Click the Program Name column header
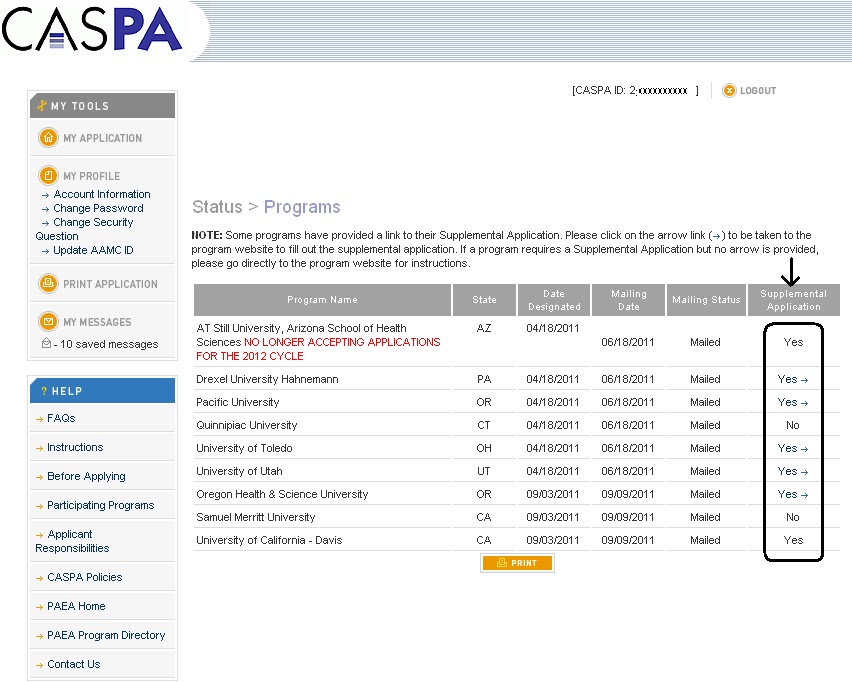852x682 pixels. pos(322,299)
